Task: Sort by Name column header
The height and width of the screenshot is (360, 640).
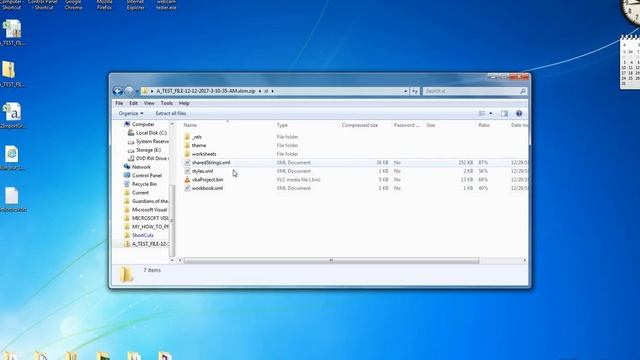Action: pyautogui.click(x=190, y=125)
